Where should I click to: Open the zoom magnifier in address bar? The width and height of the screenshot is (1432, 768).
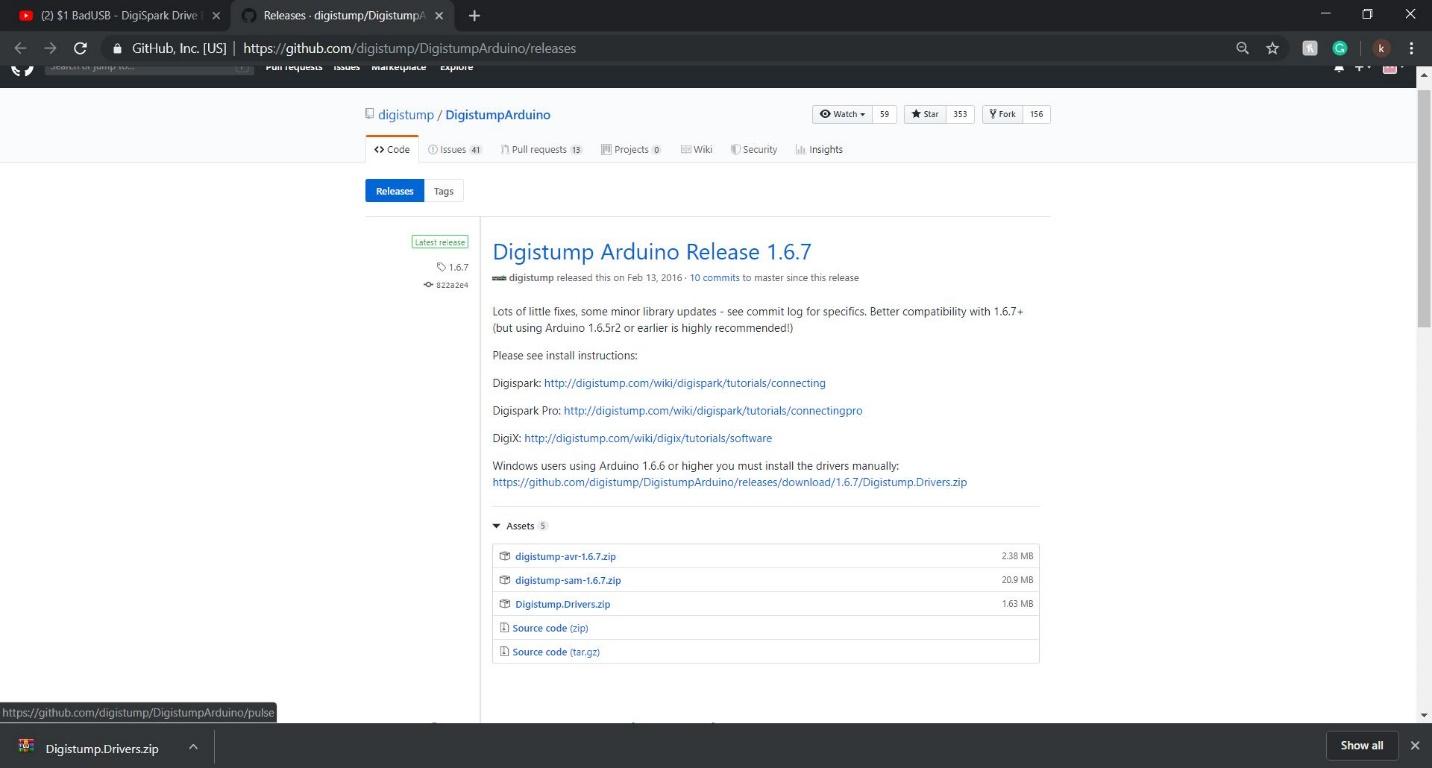(x=1242, y=48)
